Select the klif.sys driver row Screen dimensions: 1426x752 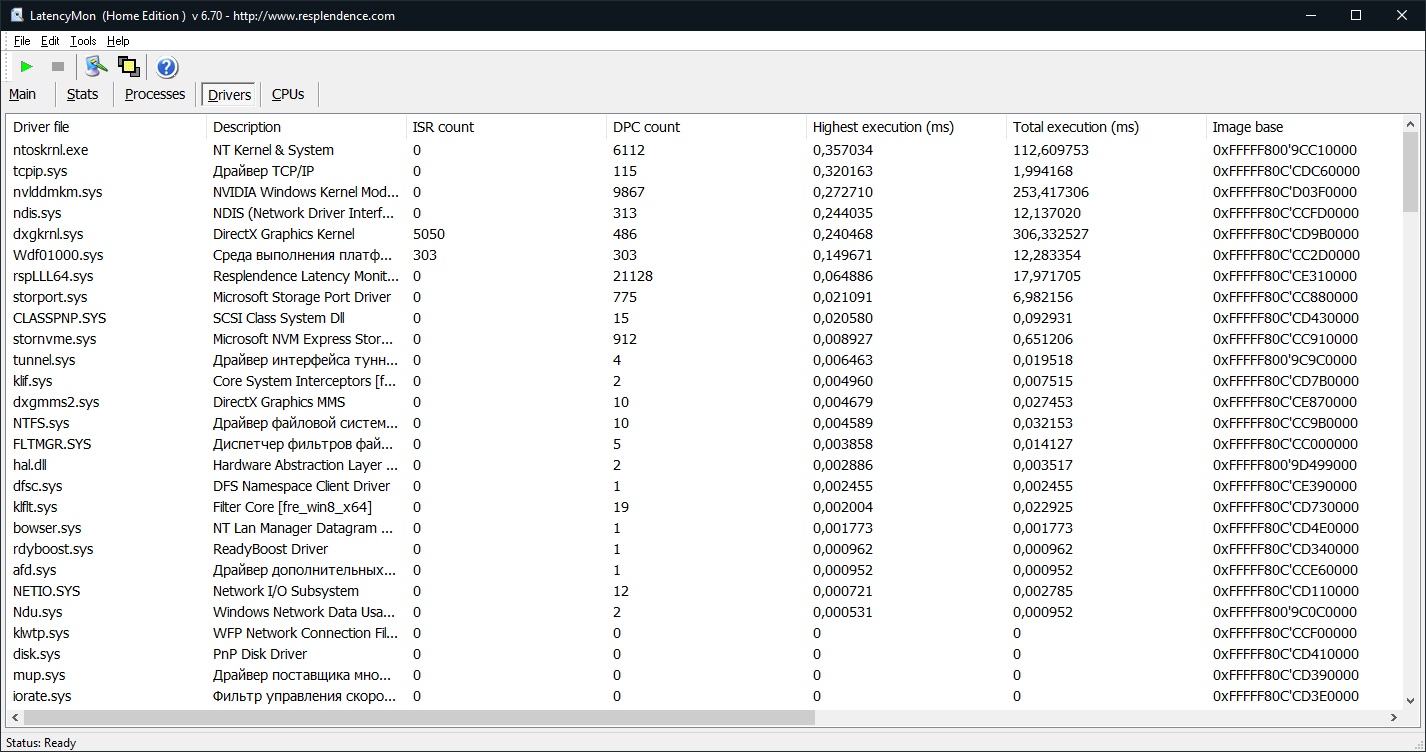pos(704,381)
